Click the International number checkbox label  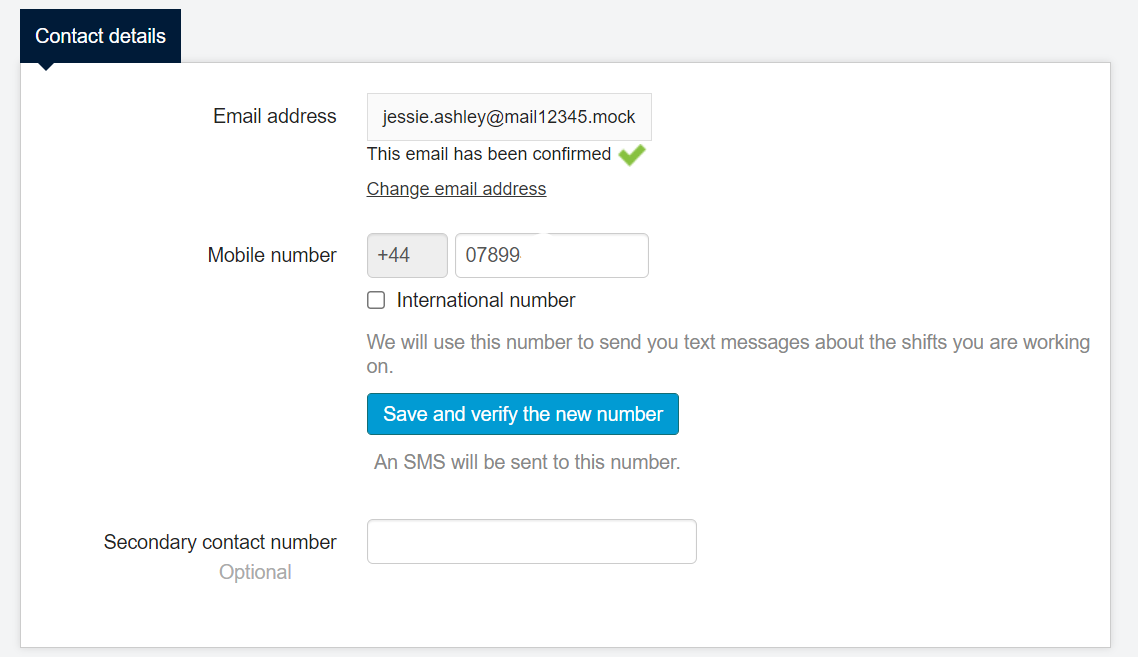click(x=486, y=300)
